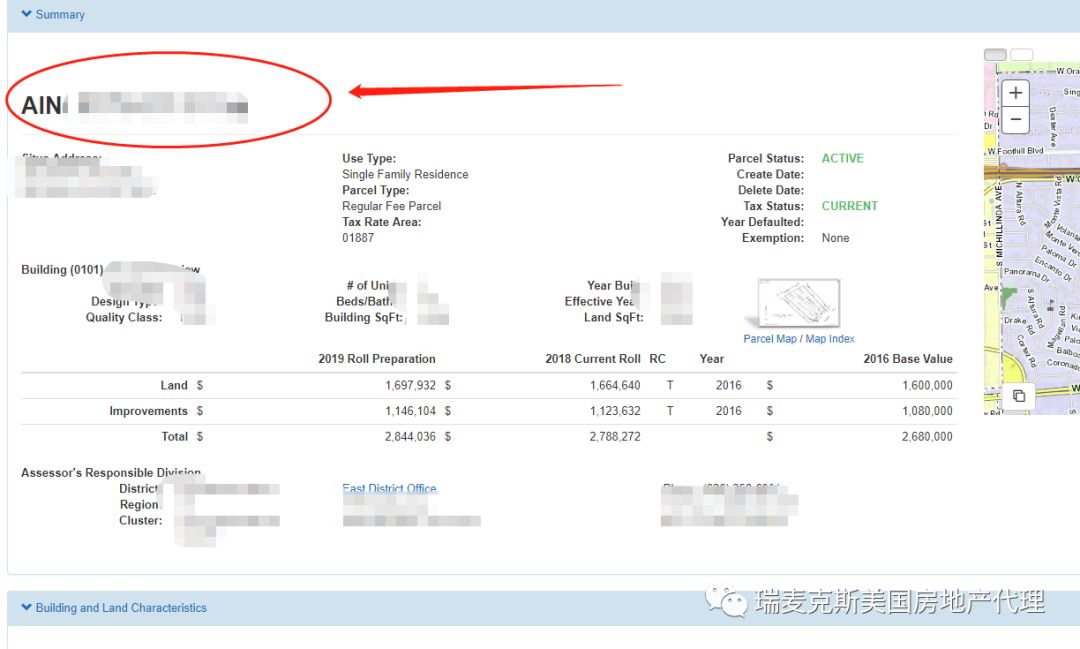Viewport: 1080px width, 649px height.
Task: Click the Quality Class label
Action: (x=123, y=317)
